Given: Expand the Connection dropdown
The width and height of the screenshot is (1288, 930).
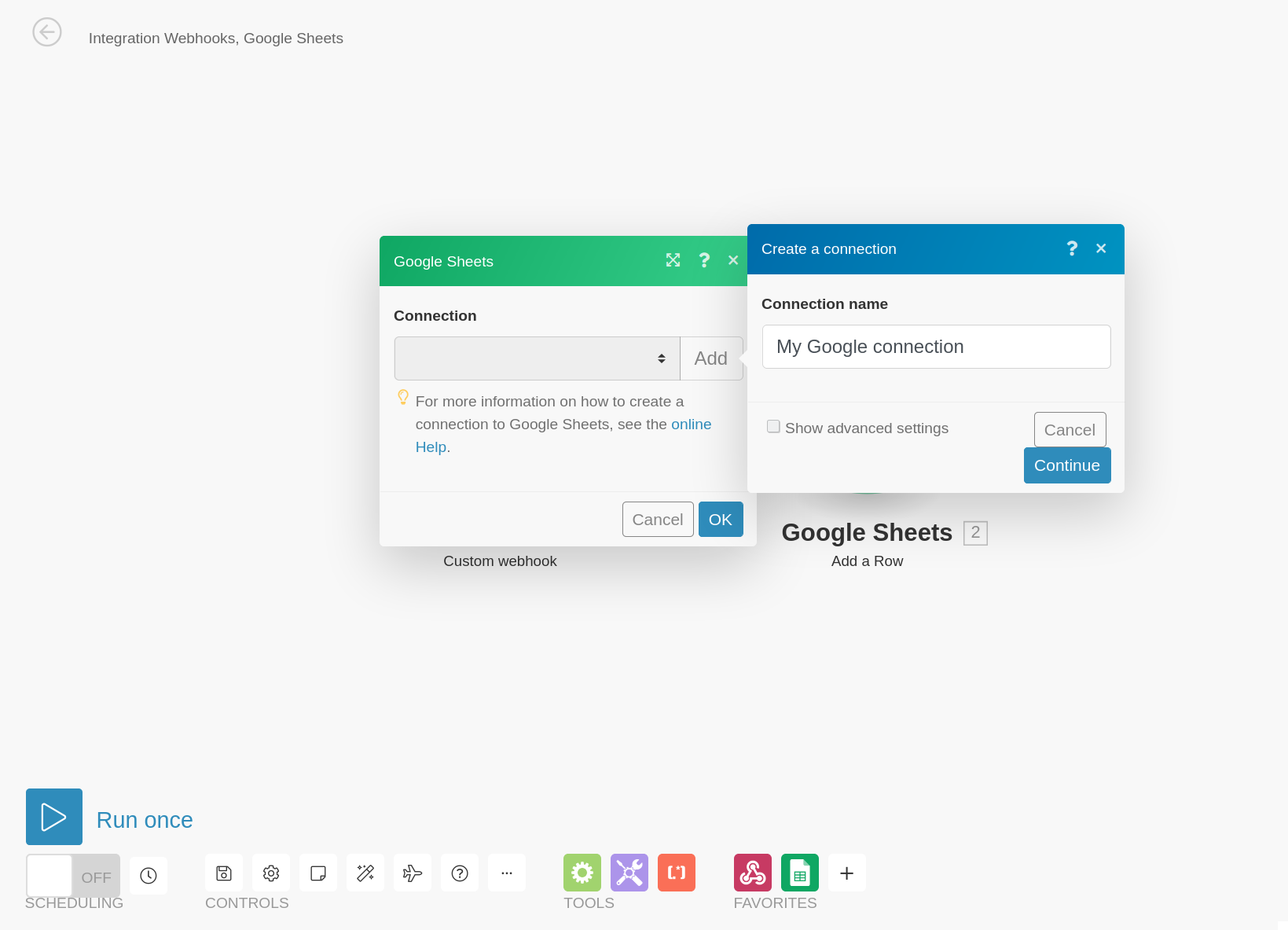Looking at the screenshot, I should click(537, 358).
